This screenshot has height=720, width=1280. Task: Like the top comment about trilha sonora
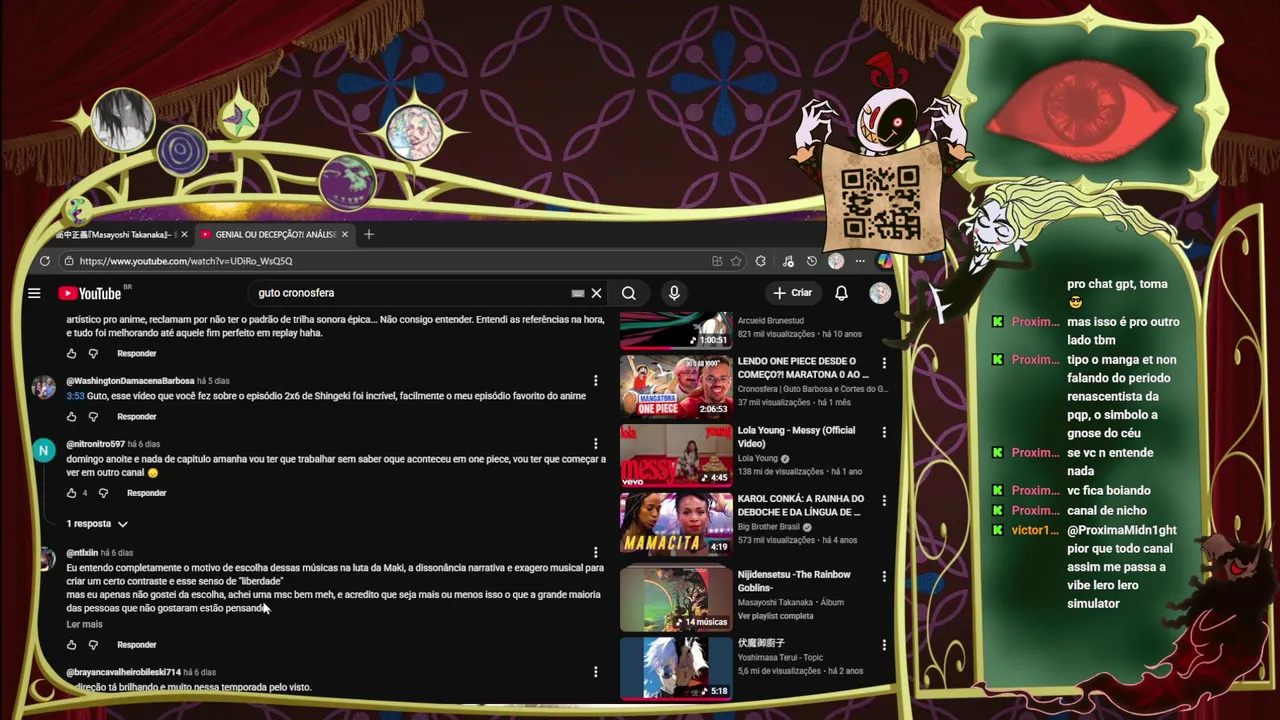click(72, 354)
